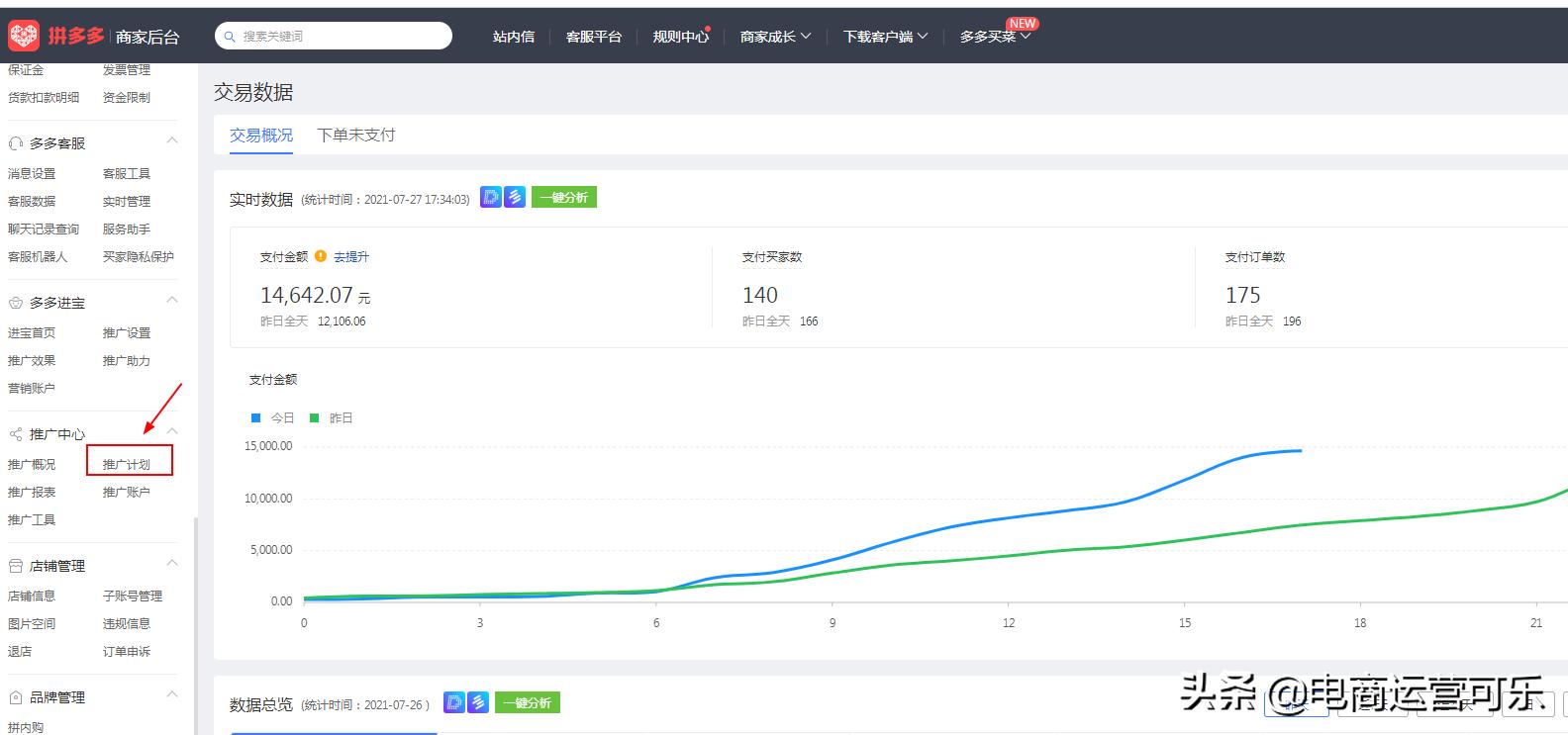The image size is (1568, 735).
Task: Click the sidebar vertical scrollbar
Action: pyautogui.click(x=195, y=626)
